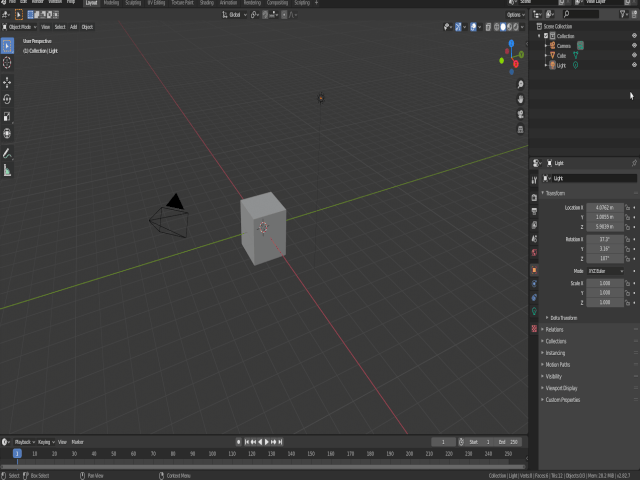Switch to the Shading workspace tab
The image size is (640, 480).
point(207,3)
